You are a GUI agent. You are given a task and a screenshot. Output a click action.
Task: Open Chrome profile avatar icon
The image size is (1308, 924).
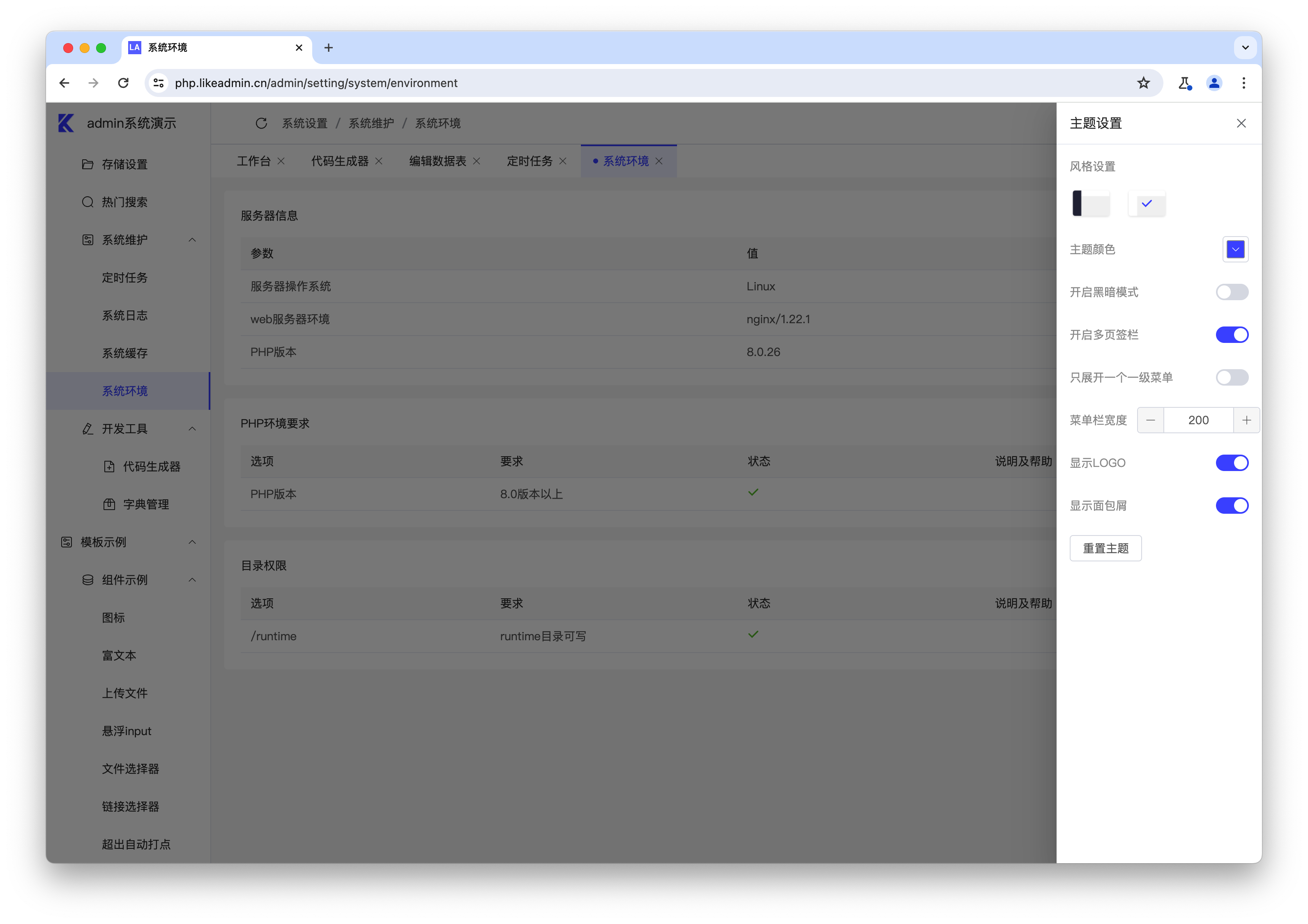[x=1214, y=83]
